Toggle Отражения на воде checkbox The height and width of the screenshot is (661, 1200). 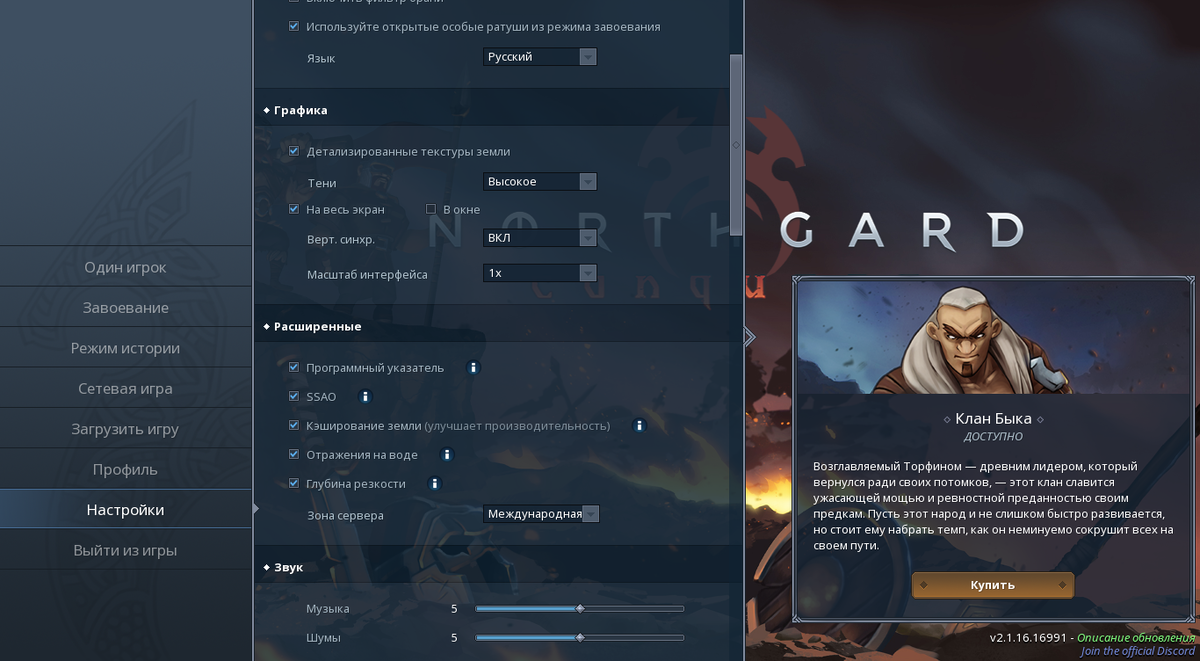point(294,454)
